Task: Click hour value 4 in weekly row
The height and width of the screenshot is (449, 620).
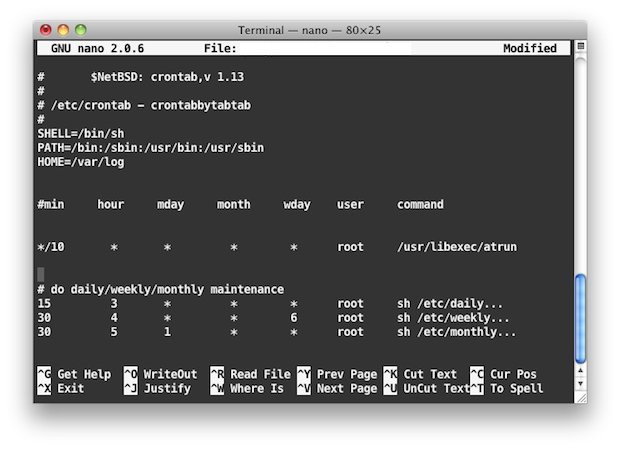Action: pos(114,318)
